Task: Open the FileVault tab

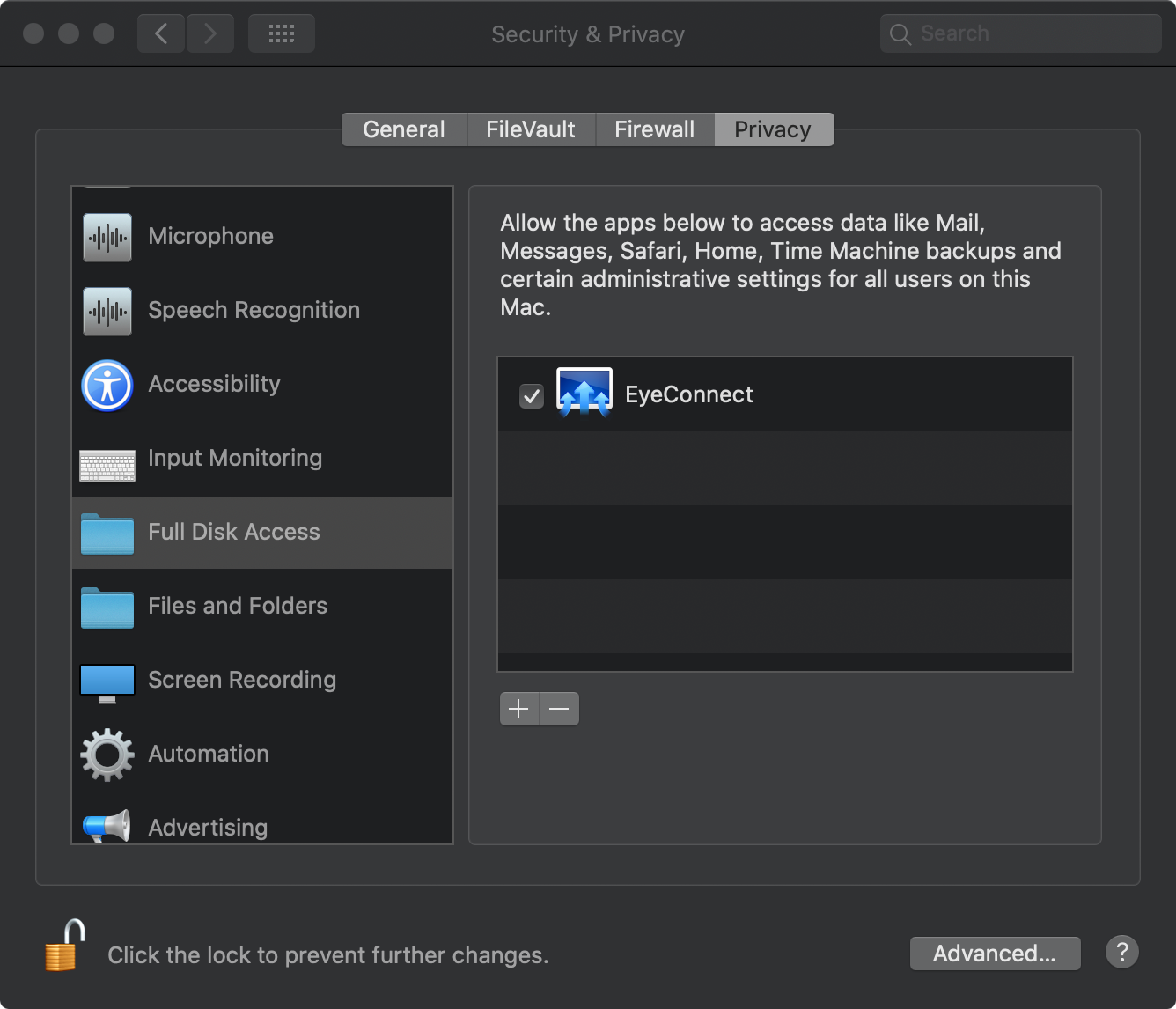Action: click(531, 129)
